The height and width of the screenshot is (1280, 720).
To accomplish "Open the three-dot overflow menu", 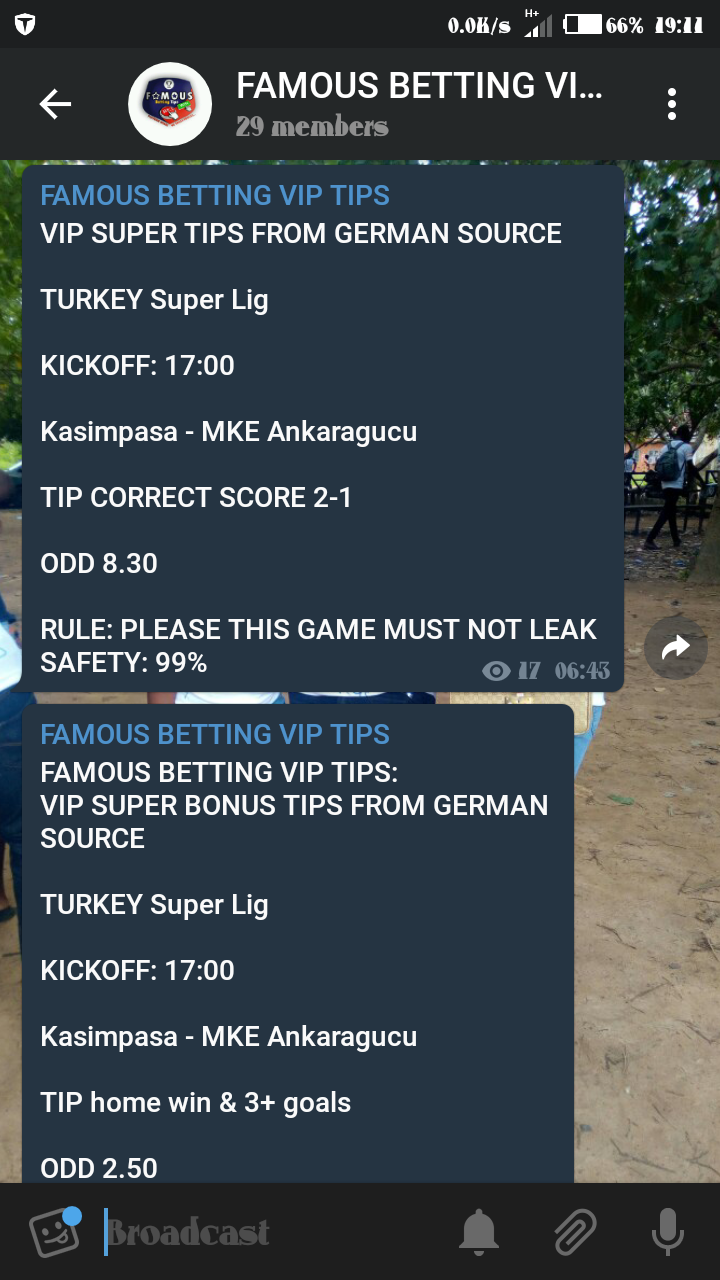I will click(x=672, y=104).
